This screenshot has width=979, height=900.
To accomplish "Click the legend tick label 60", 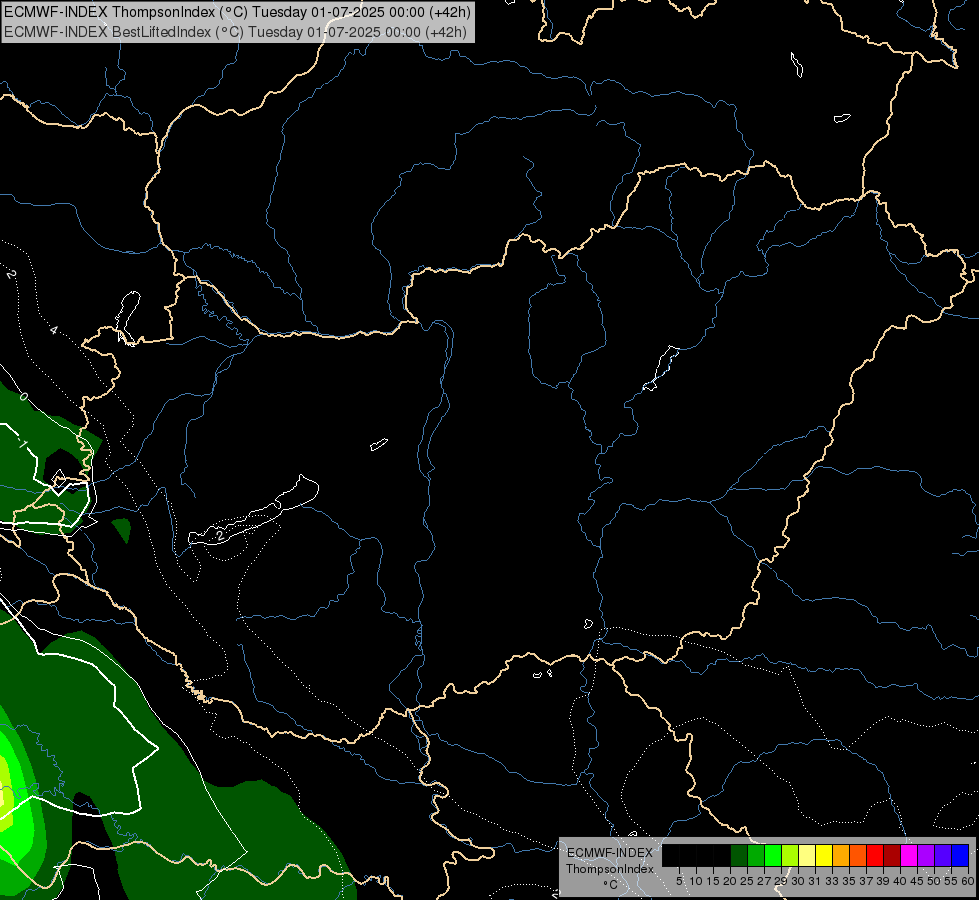I will coord(968,881).
